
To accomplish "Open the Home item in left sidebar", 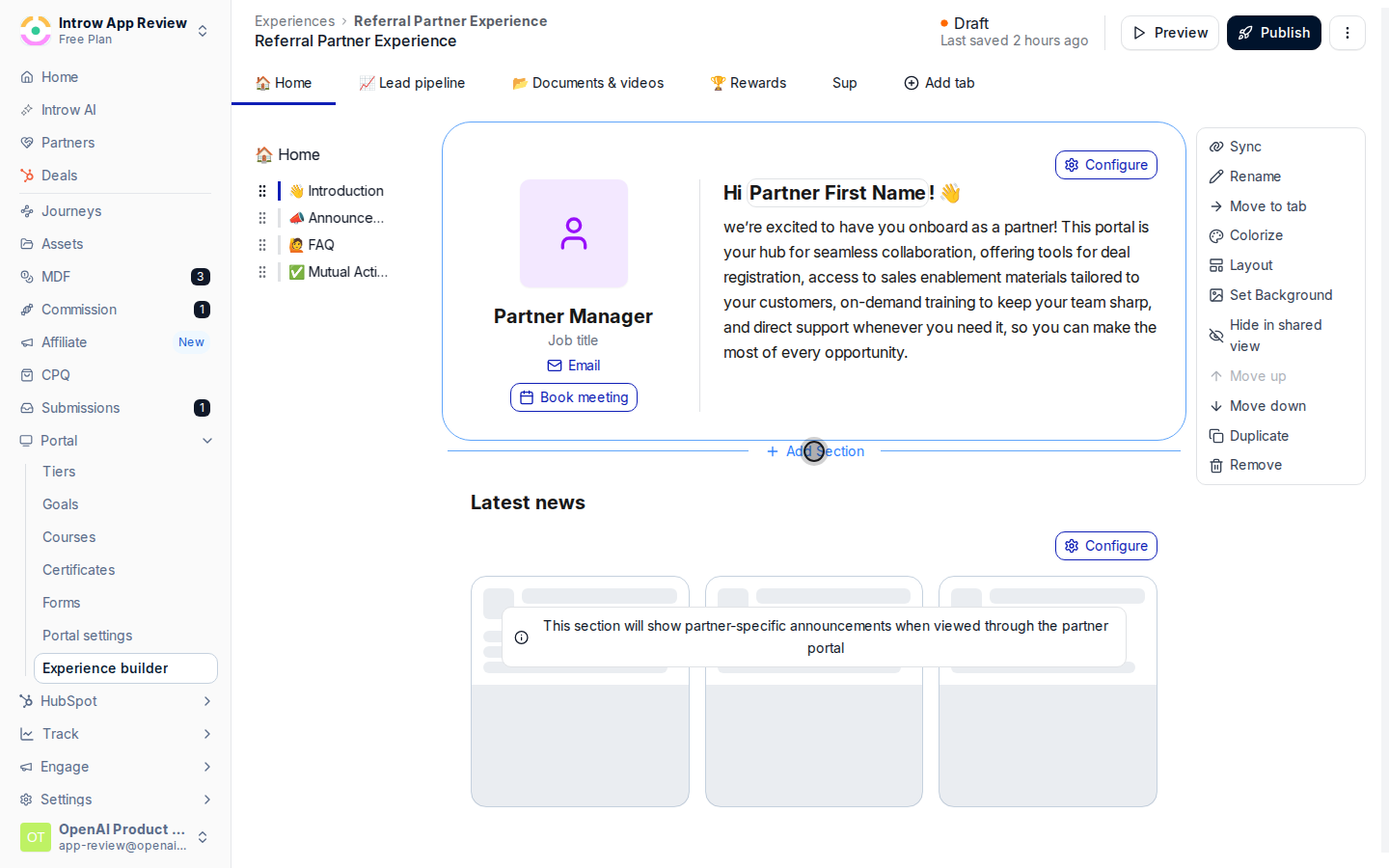I will [x=59, y=77].
